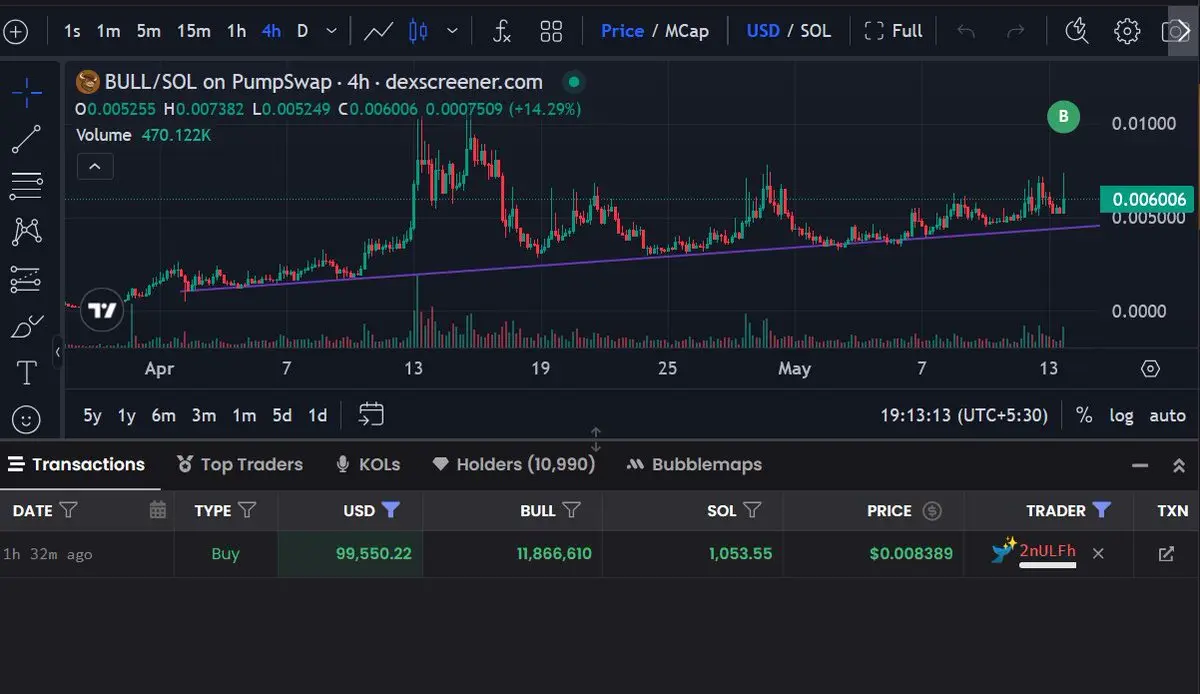Select the 15m timeframe
The image size is (1200, 694).
(x=194, y=31)
